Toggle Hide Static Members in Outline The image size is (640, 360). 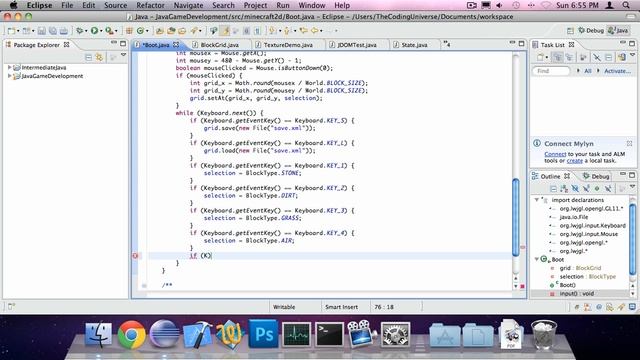point(586,189)
